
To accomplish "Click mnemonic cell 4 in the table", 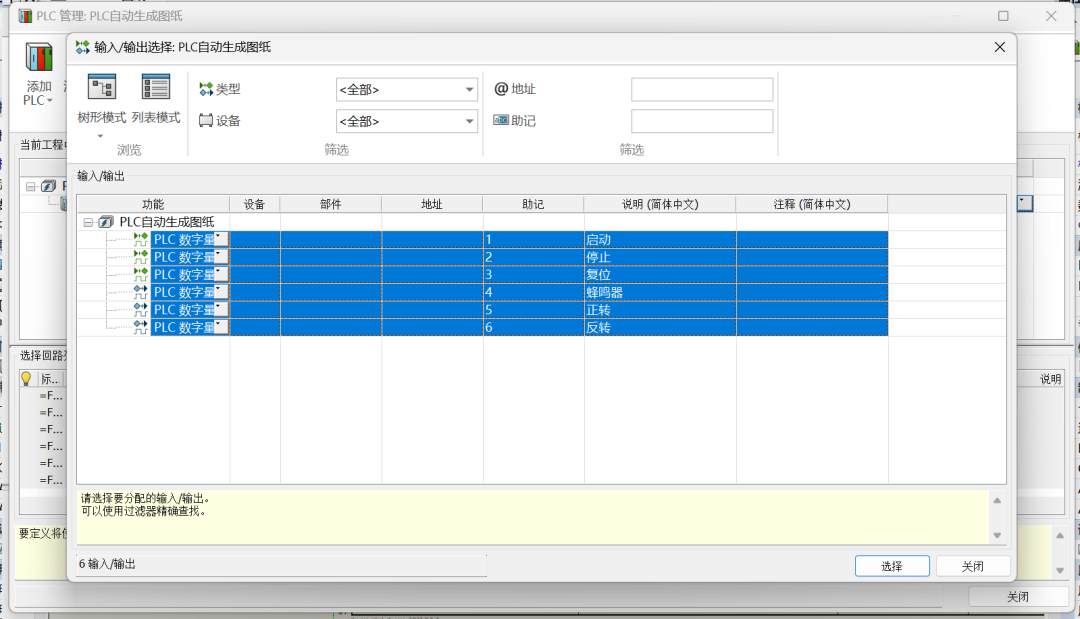I will point(534,292).
